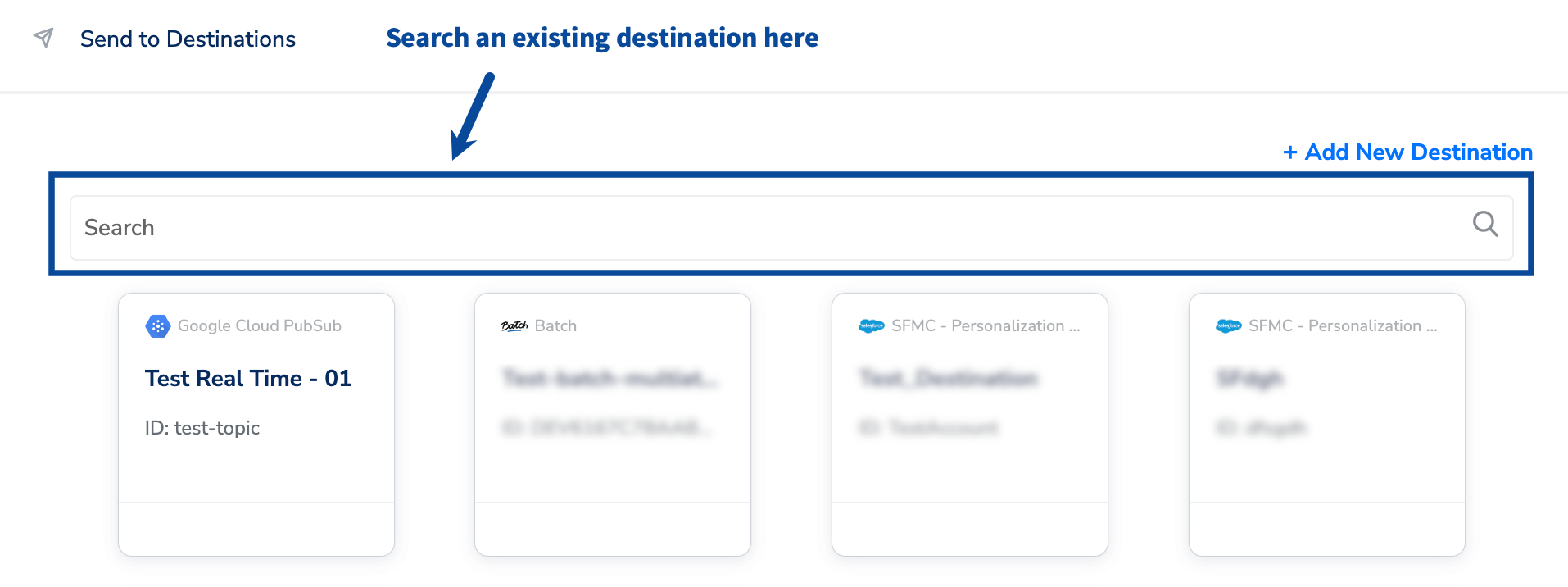Click the Google Cloud PubSub hexagon icon
The width and height of the screenshot is (1568, 587).
[157, 326]
